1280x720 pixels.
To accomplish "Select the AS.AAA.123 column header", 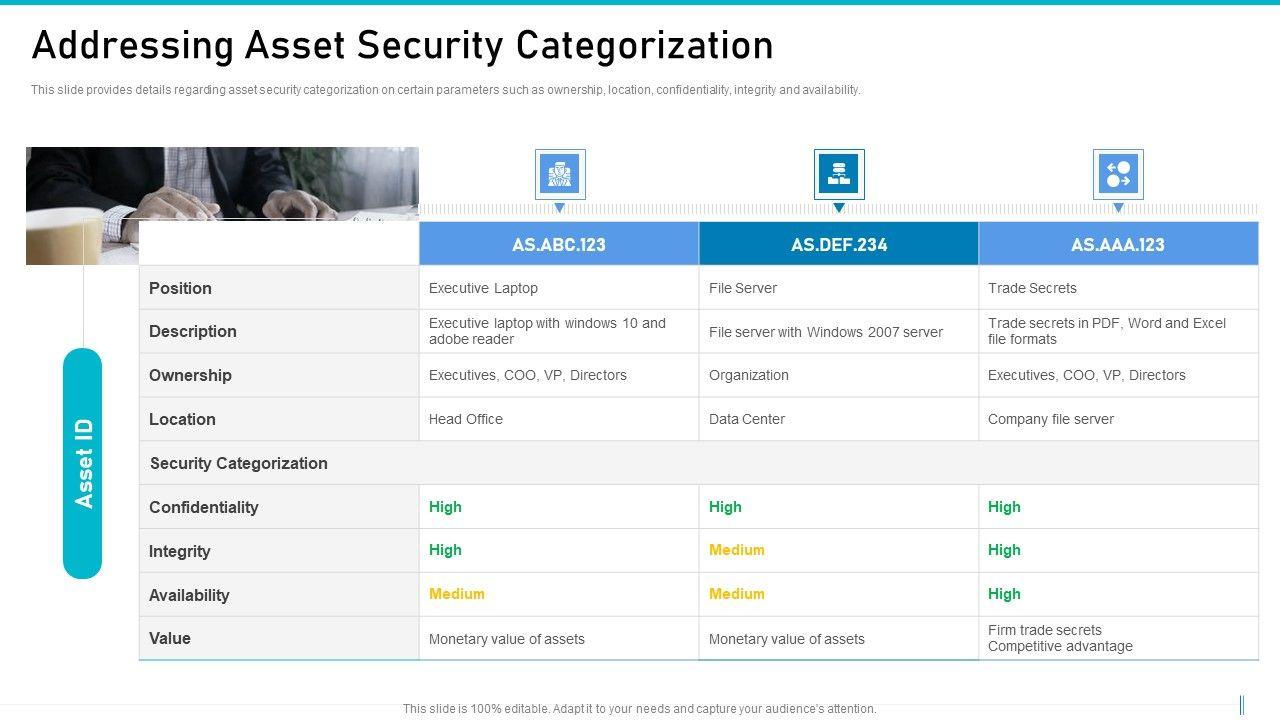I will [x=1118, y=244].
